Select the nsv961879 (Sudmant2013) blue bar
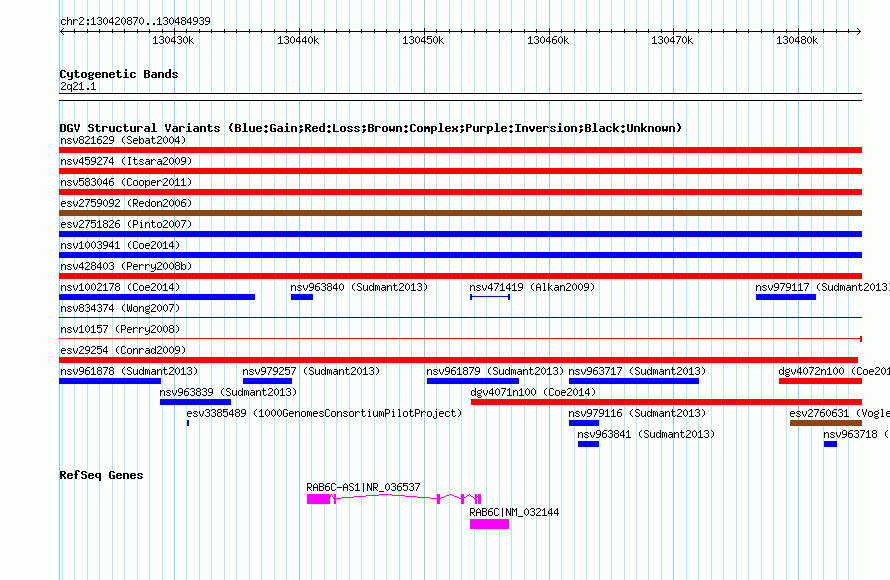Screen dimensions: 890x580 click(x=473, y=381)
